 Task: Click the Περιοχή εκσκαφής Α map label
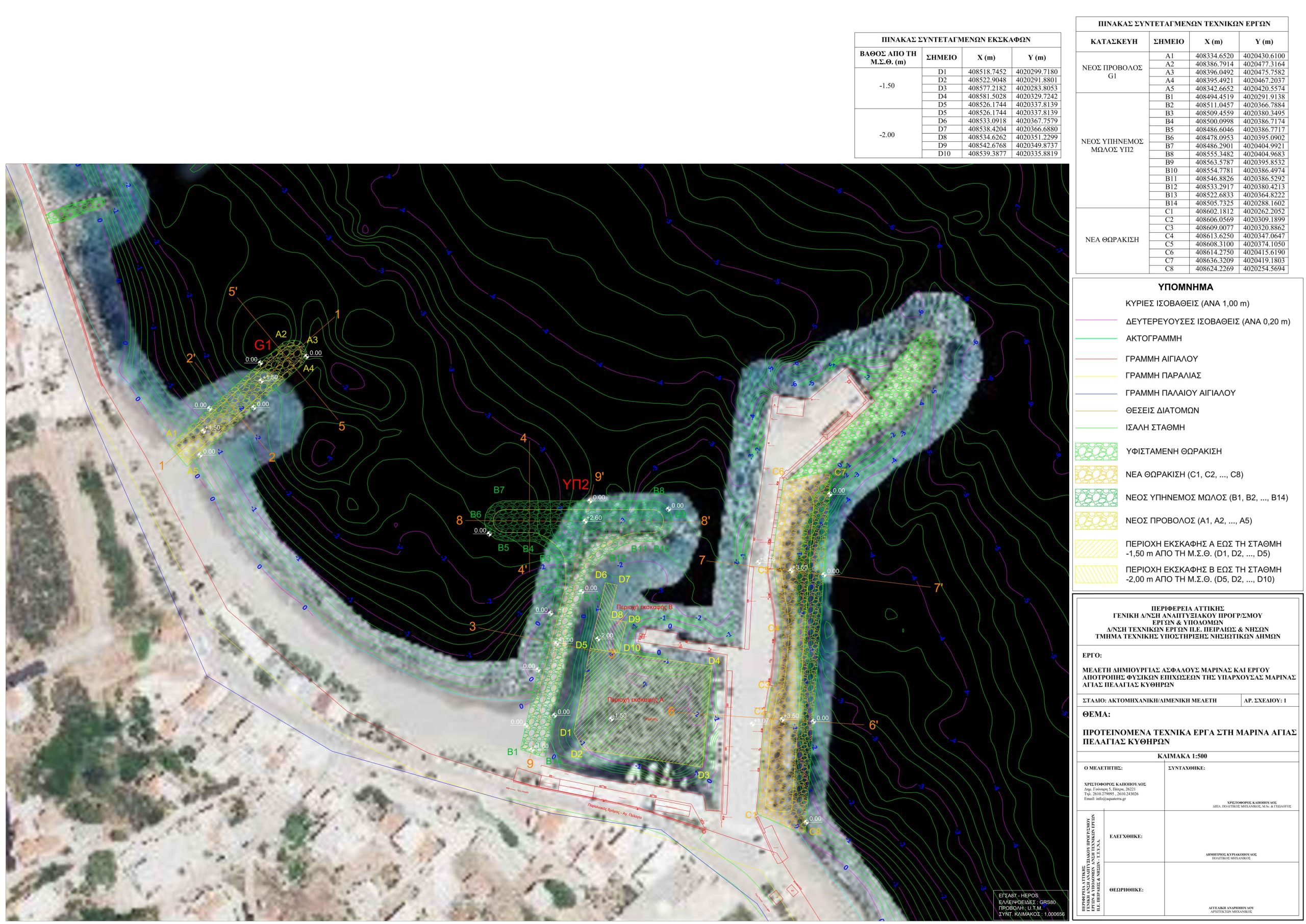pos(635,700)
